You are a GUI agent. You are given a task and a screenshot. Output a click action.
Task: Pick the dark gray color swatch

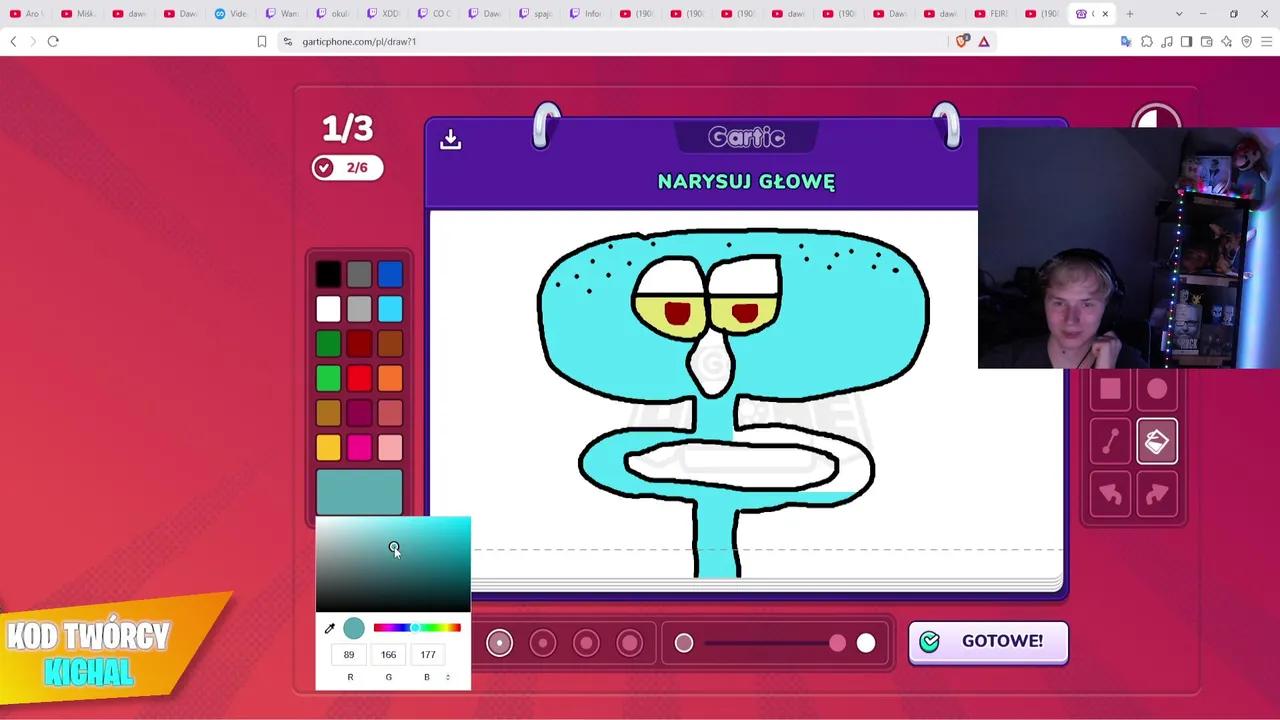tap(359, 275)
